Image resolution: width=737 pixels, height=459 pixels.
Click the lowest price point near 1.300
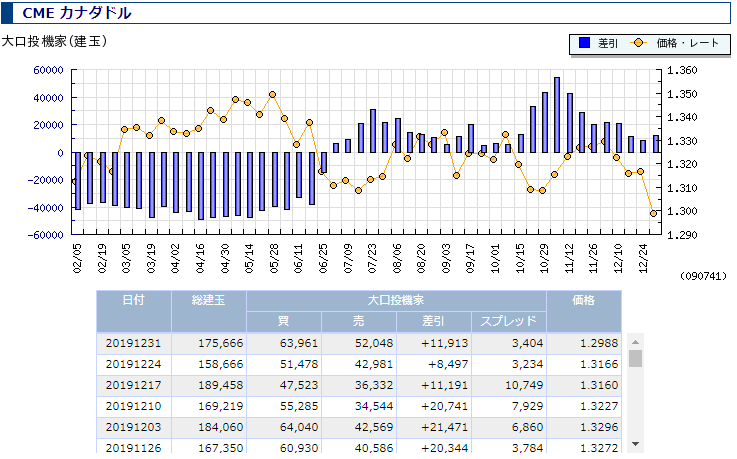[x=653, y=214]
